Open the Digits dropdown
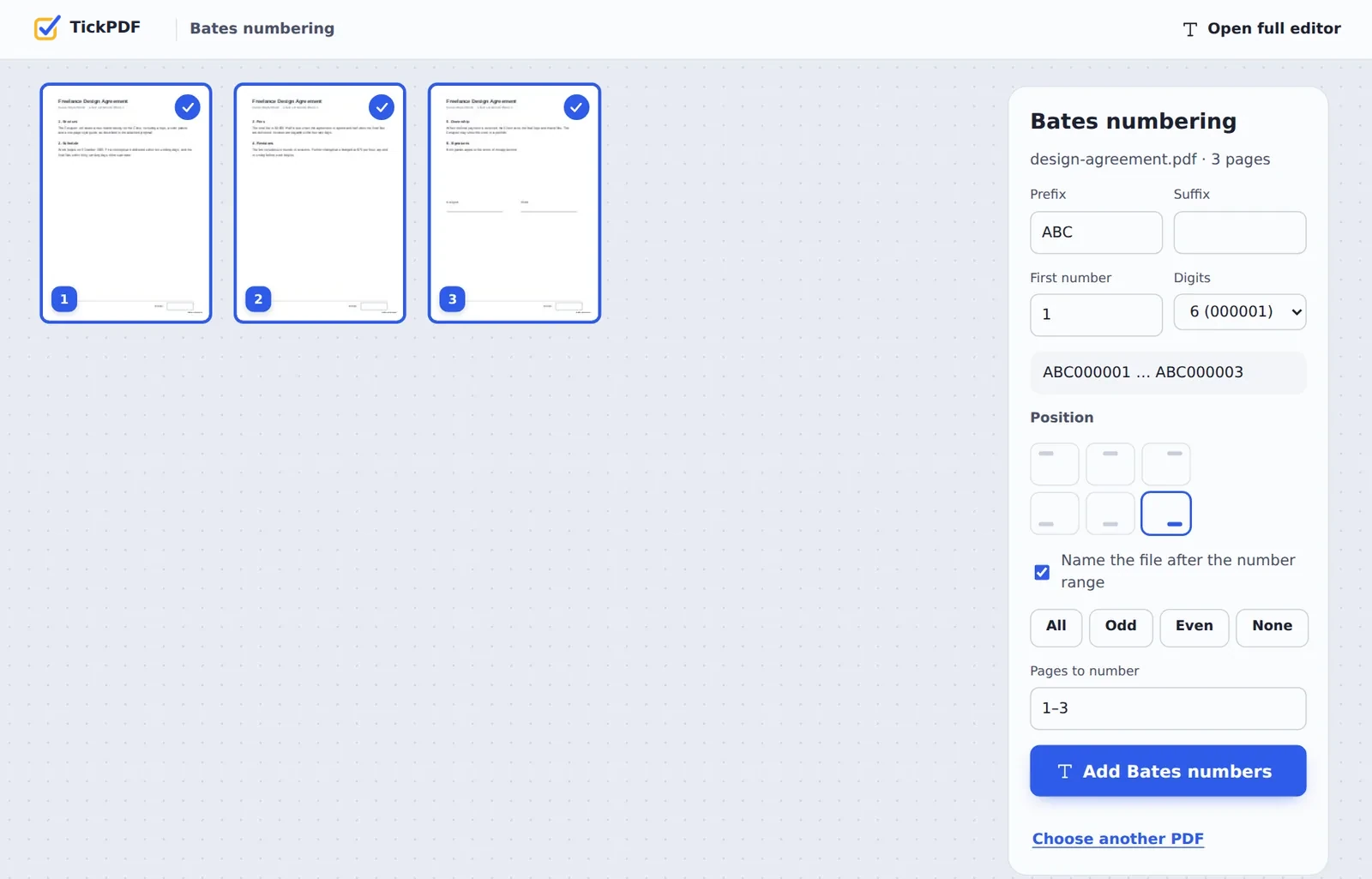This screenshot has width=1372, height=879. (1239, 312)
